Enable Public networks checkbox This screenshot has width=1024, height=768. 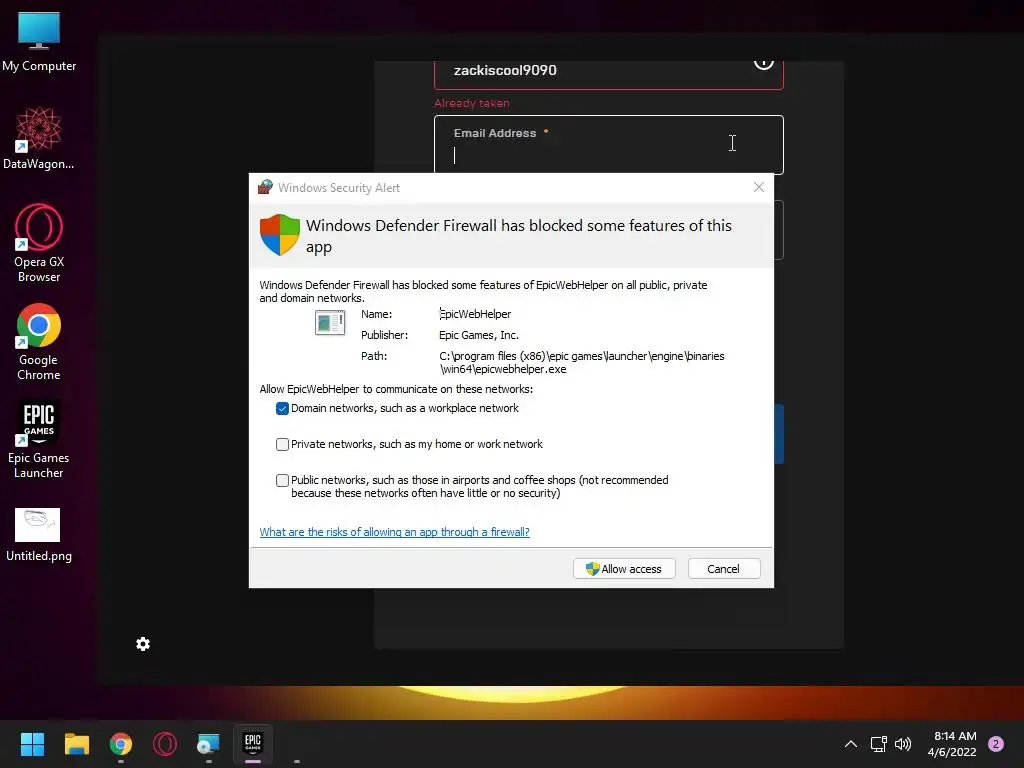pos(282,481)
